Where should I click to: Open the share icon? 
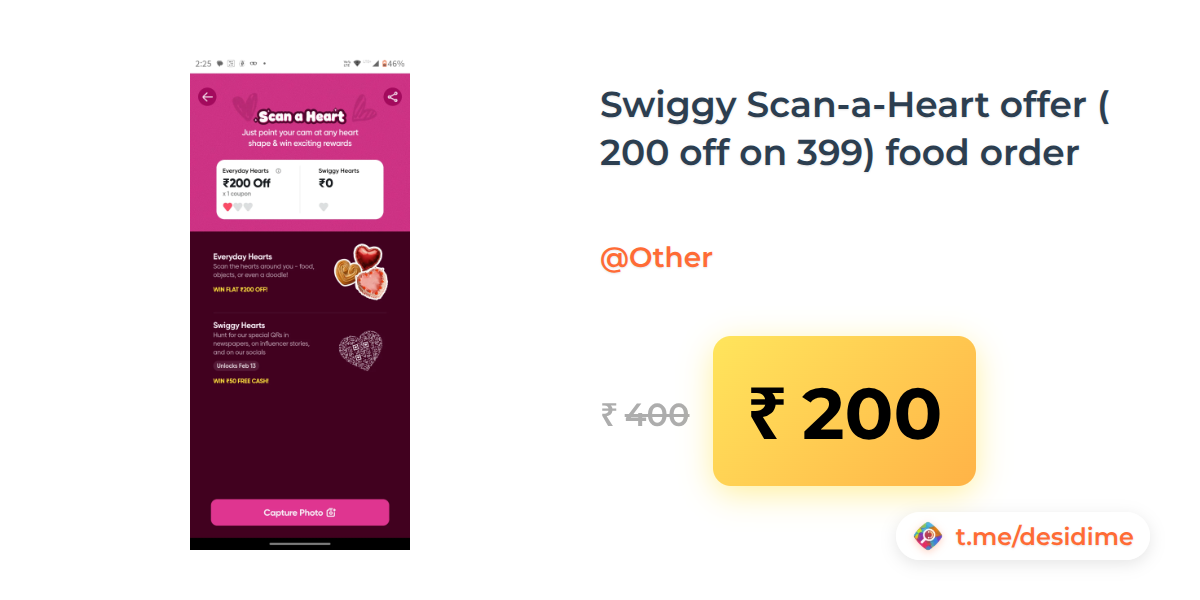(392, 97)
